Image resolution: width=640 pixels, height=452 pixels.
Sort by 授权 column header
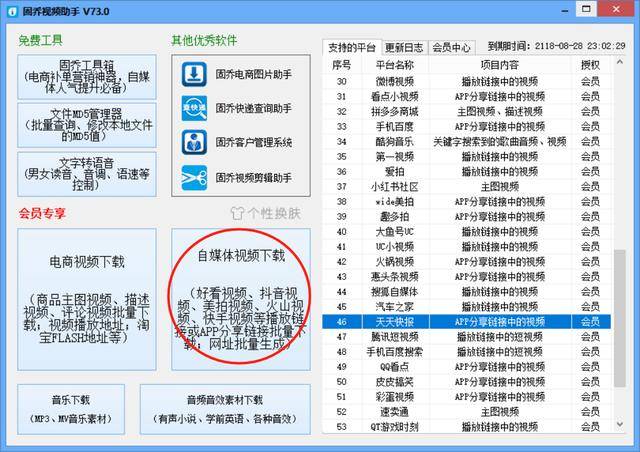coord(590,65)
